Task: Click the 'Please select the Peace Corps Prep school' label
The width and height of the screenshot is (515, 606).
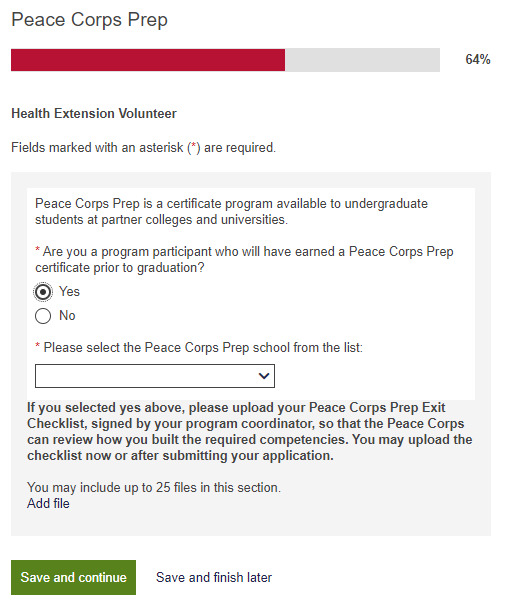Action: coord(199,347)
